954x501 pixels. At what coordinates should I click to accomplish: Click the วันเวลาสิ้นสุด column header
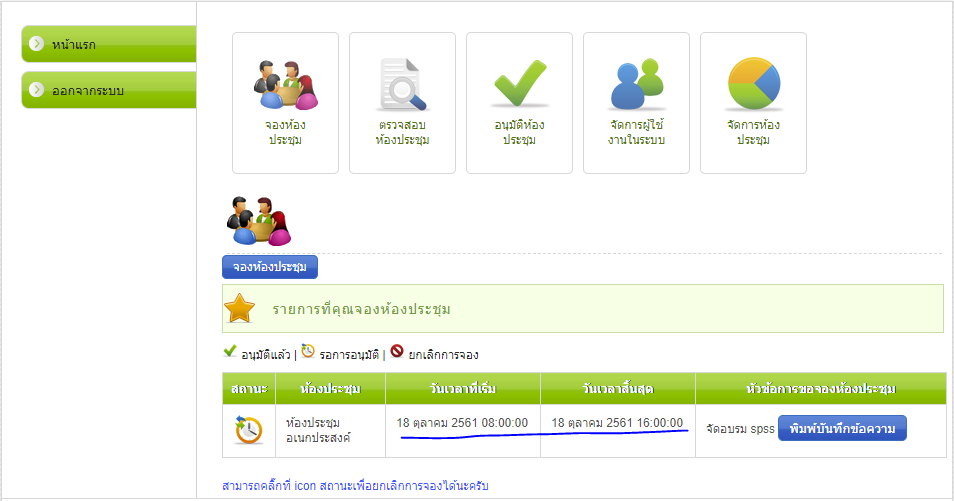coord(618,388)
